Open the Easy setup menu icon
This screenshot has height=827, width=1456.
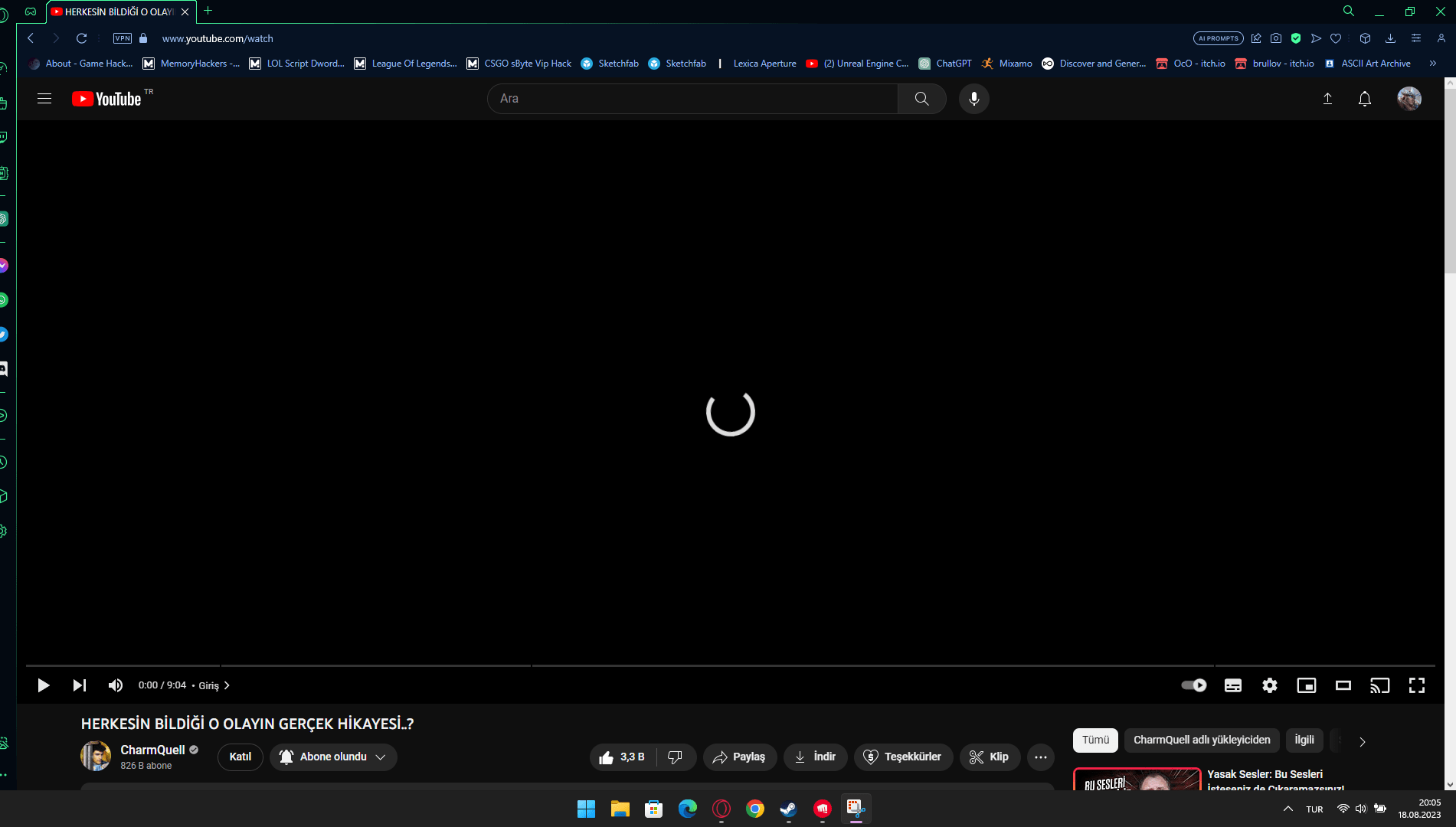coord(1415,38)
